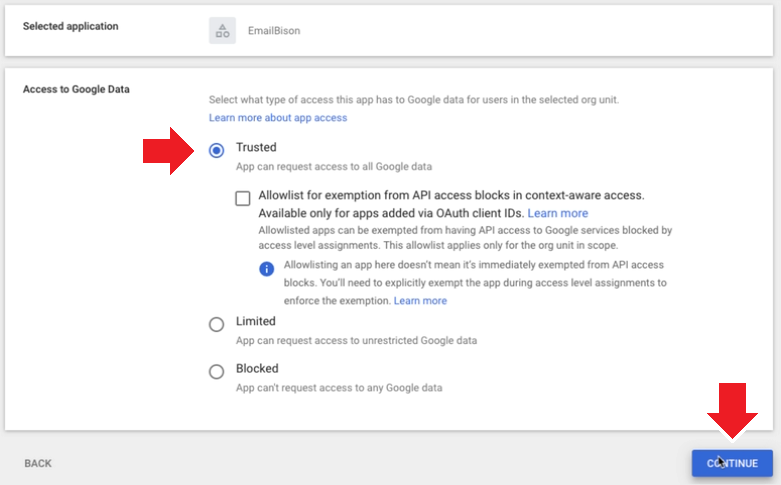The image size is (781, 485).
Task: Click the Access to Google Data heading
Action: tap(76, 89)
